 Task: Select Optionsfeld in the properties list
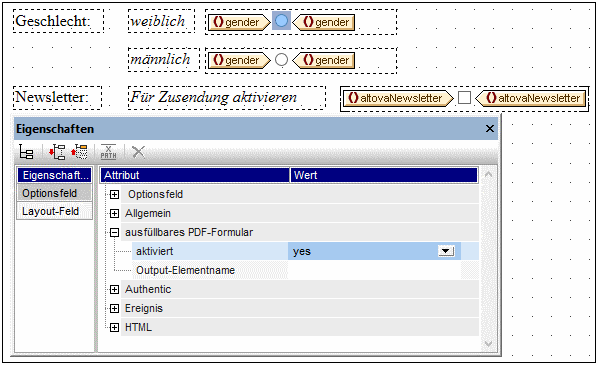tap(54, 193)
